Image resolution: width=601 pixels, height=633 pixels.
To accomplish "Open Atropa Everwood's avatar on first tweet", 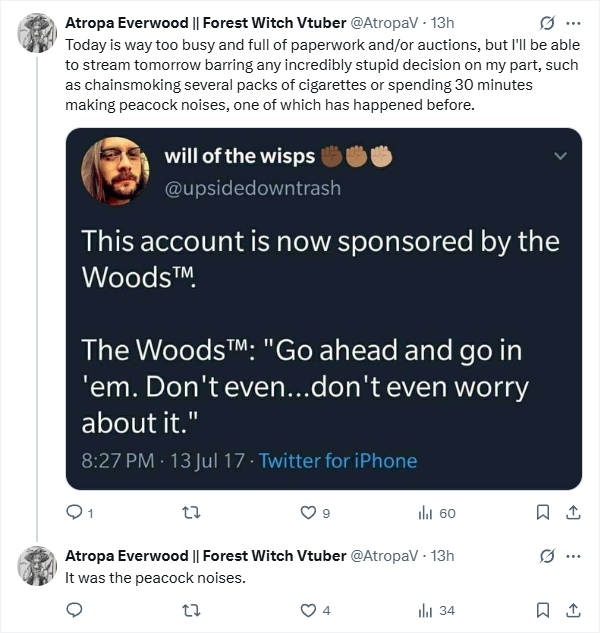I will (x=37, y=33).
